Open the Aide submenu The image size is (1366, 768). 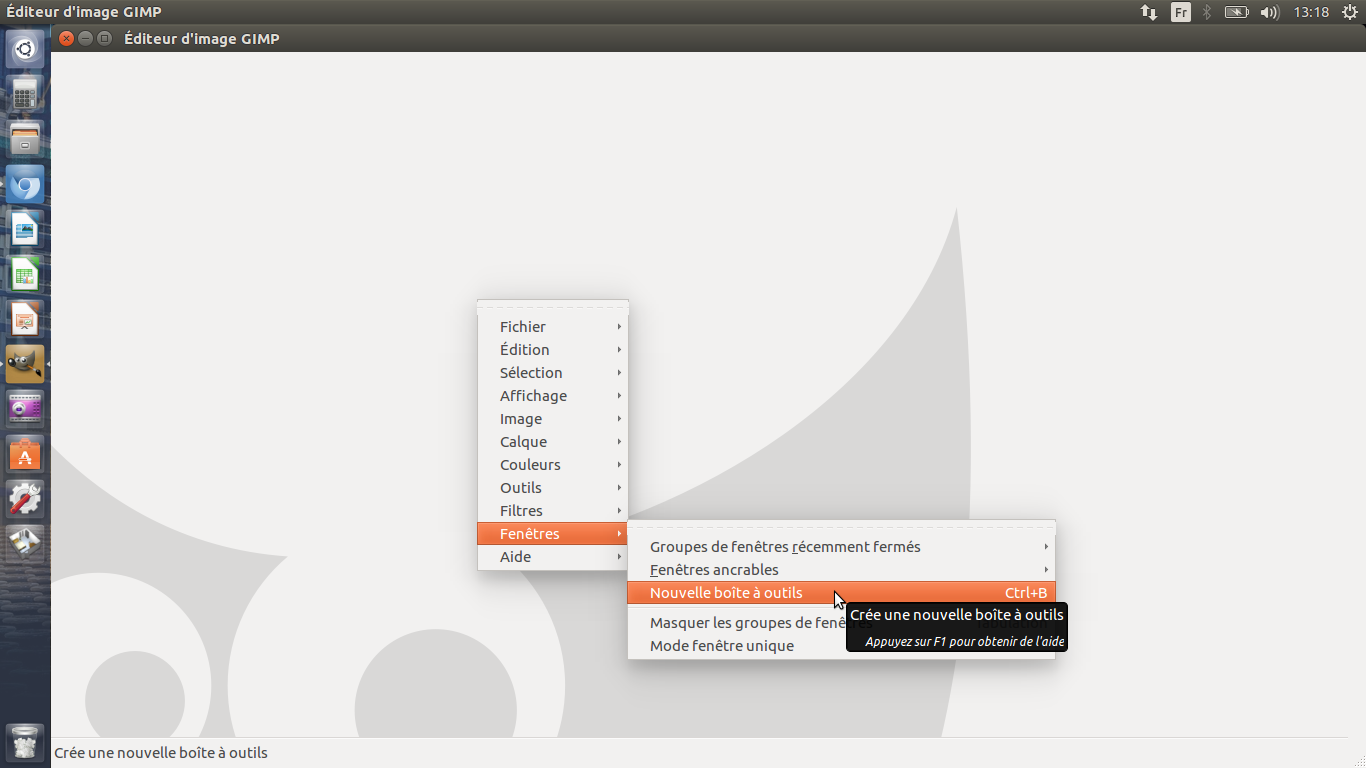pyautogui.click(x=553, y=557)
